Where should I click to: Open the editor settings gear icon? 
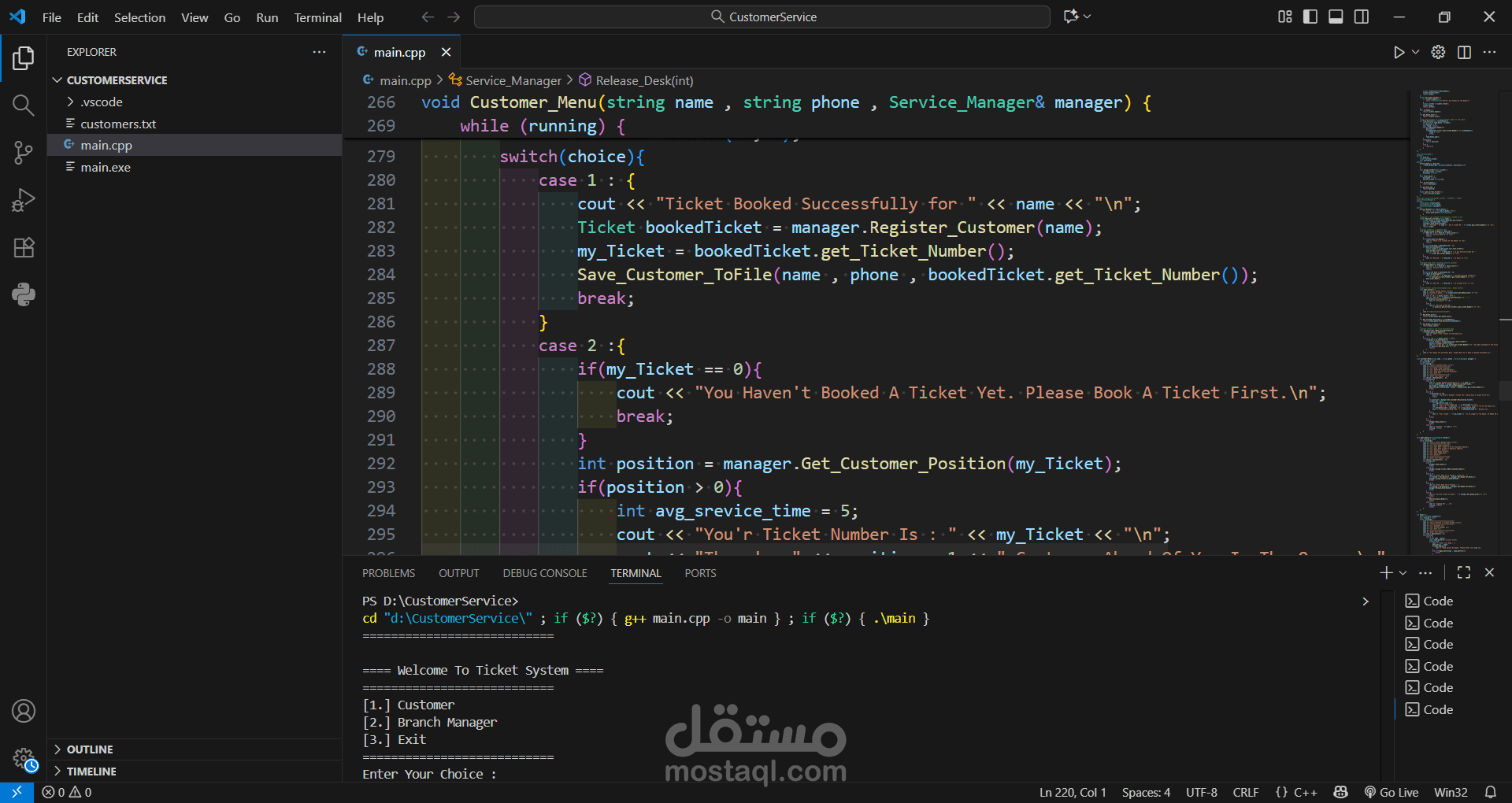coord(1438,52)
